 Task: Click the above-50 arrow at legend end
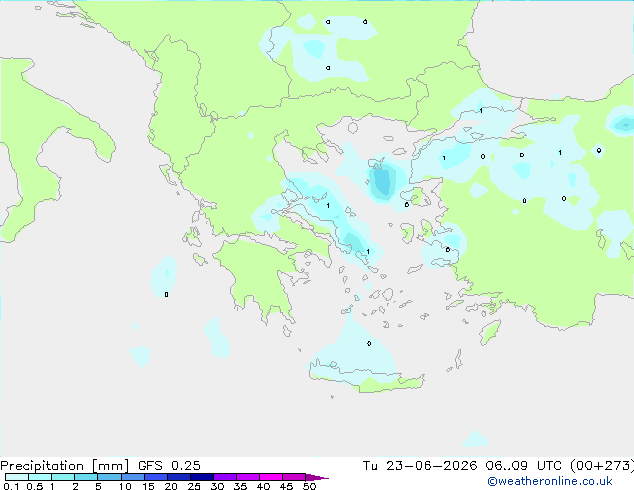[317, 477]
